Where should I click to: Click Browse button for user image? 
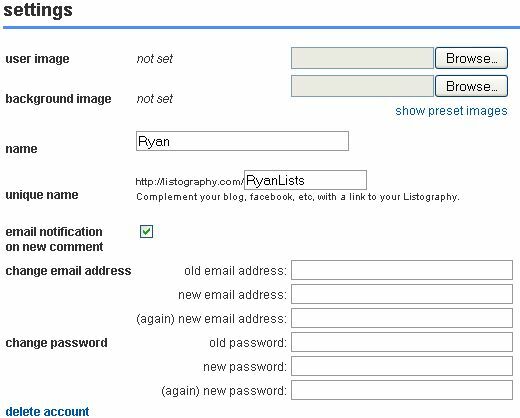(x=471, y=58)
